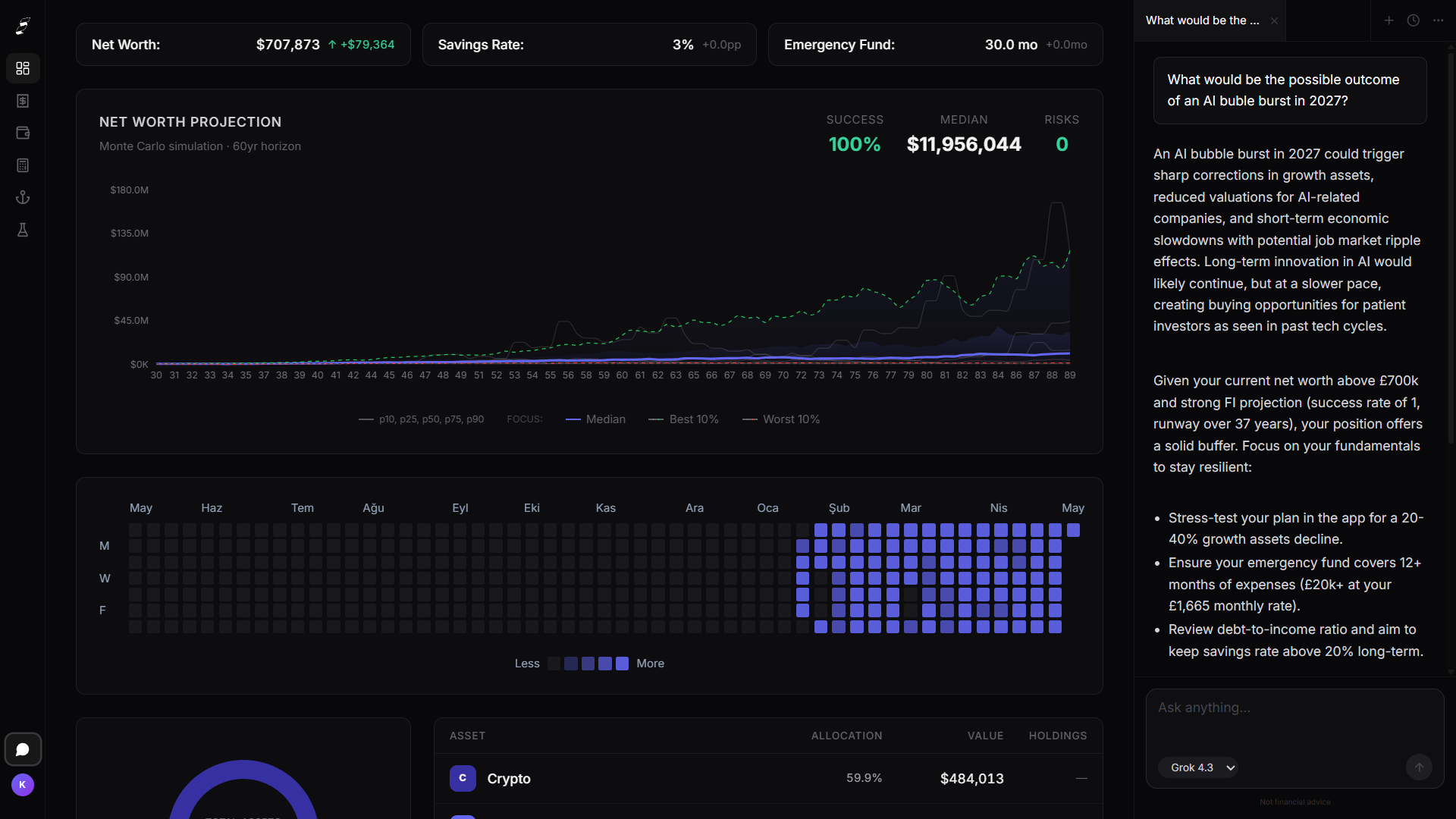Toggle Best 10% focus in chart legend

point(683,419)
